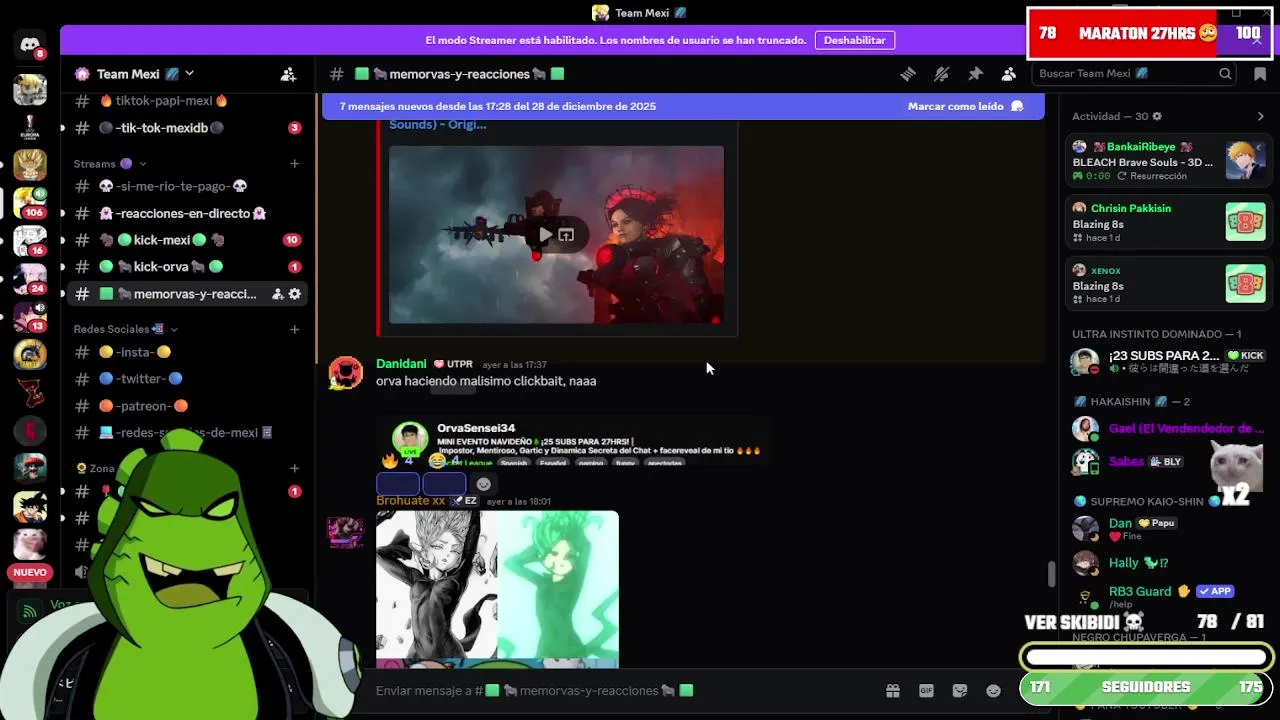
Task: Open xenox Blazing 8s activity card
Action: 1168,284
